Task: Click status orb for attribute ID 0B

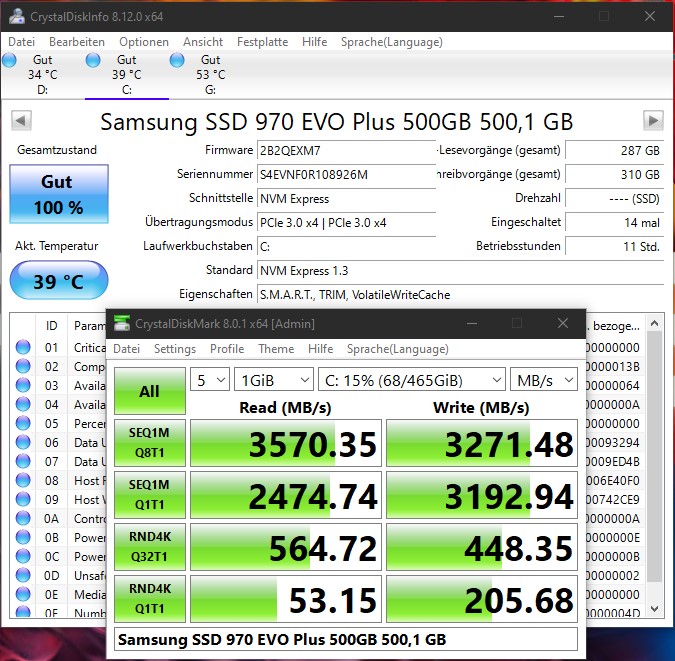Action: coord(23,537)
